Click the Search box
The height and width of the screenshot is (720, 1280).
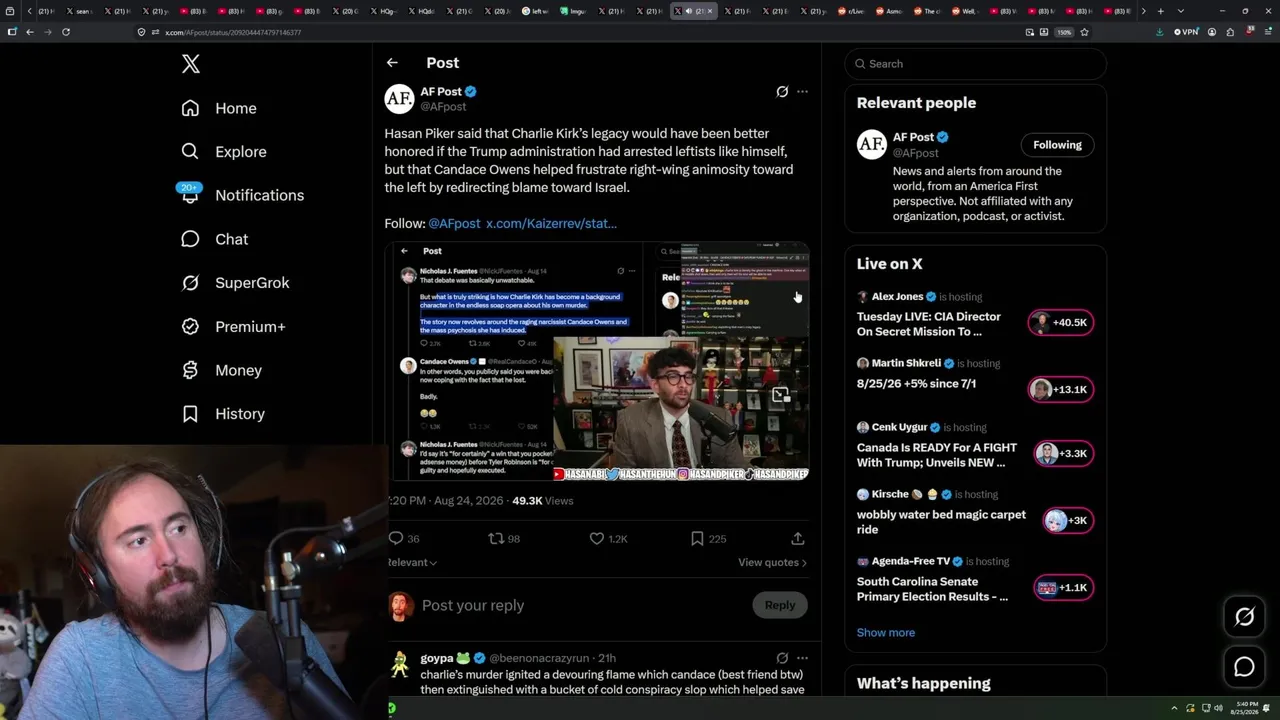pos(975,64)
